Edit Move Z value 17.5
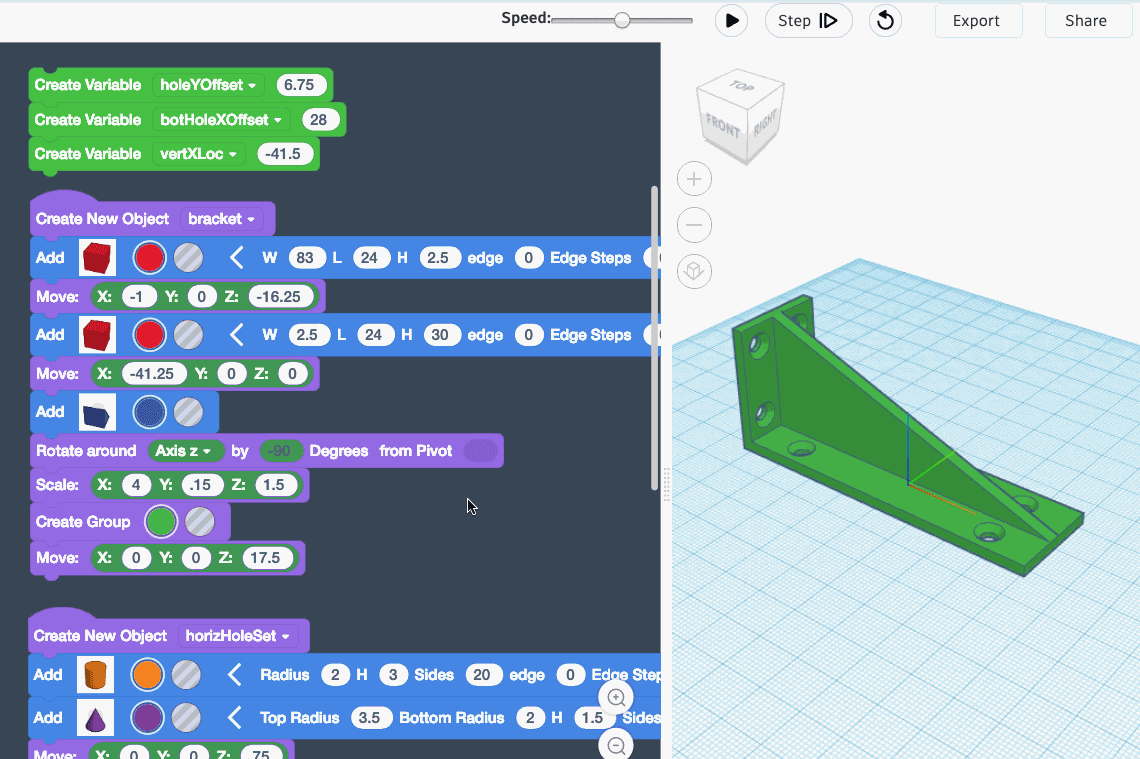Image resolution: width=1140 pixels, height=759 pixels. [265, 558]
